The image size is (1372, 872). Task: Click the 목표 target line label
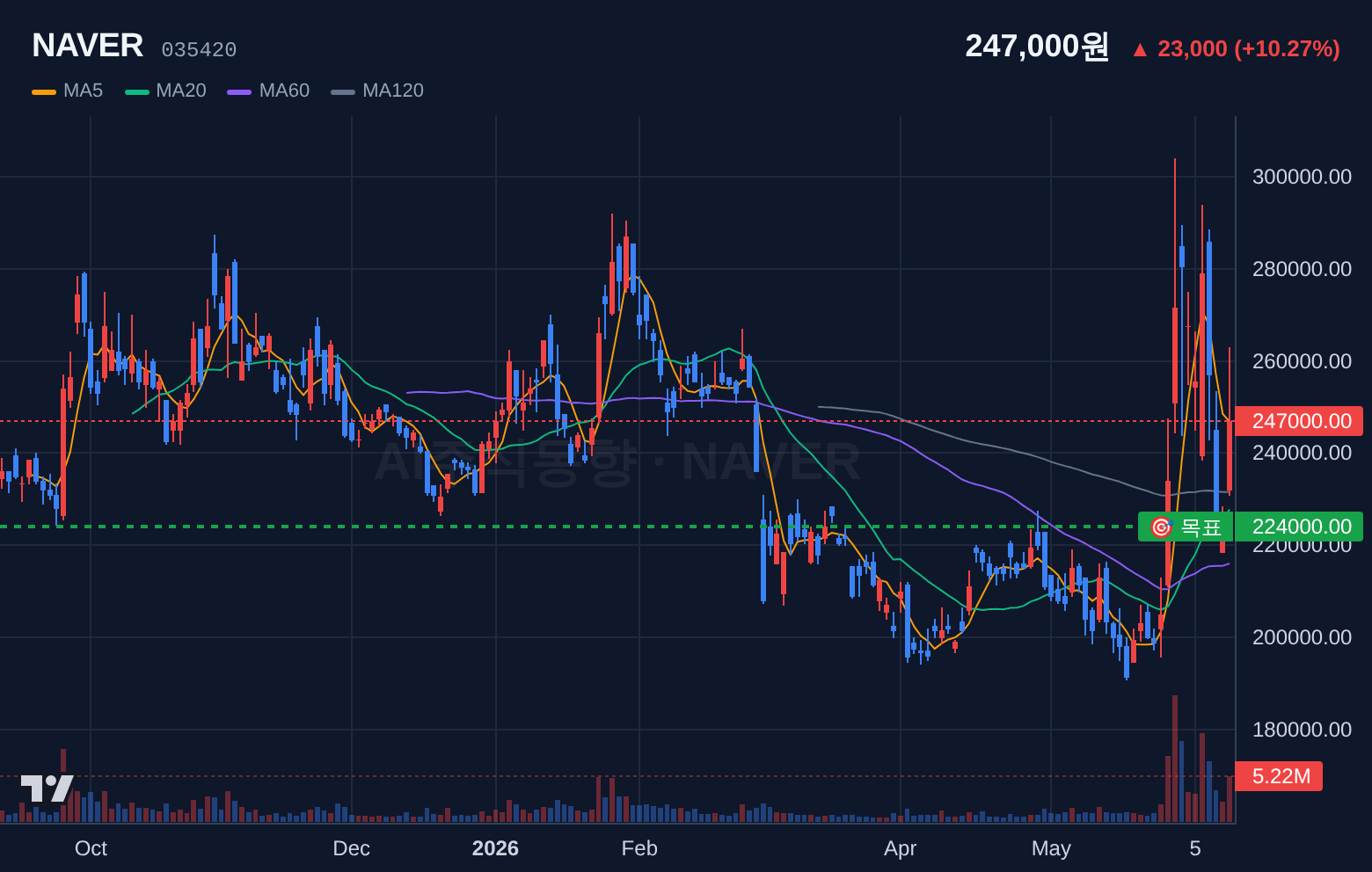tap(1185, 527)
